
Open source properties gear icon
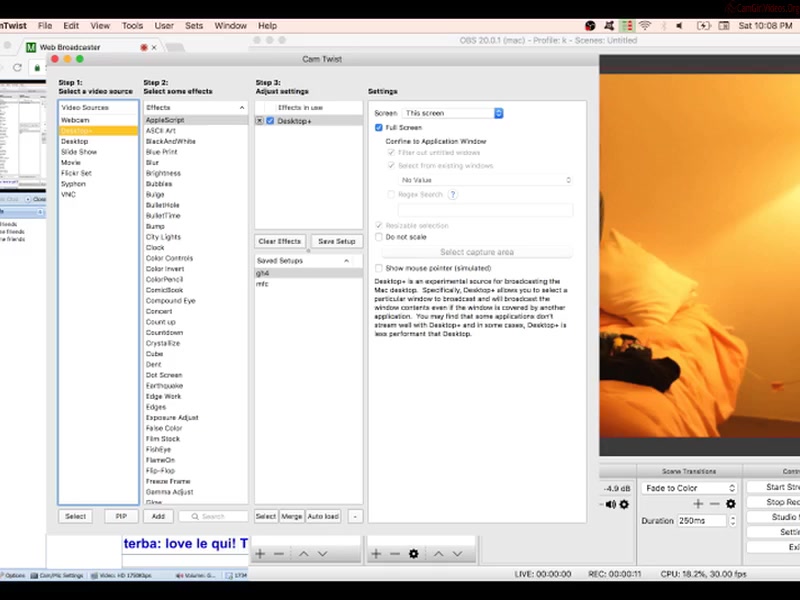click(413, 553)
